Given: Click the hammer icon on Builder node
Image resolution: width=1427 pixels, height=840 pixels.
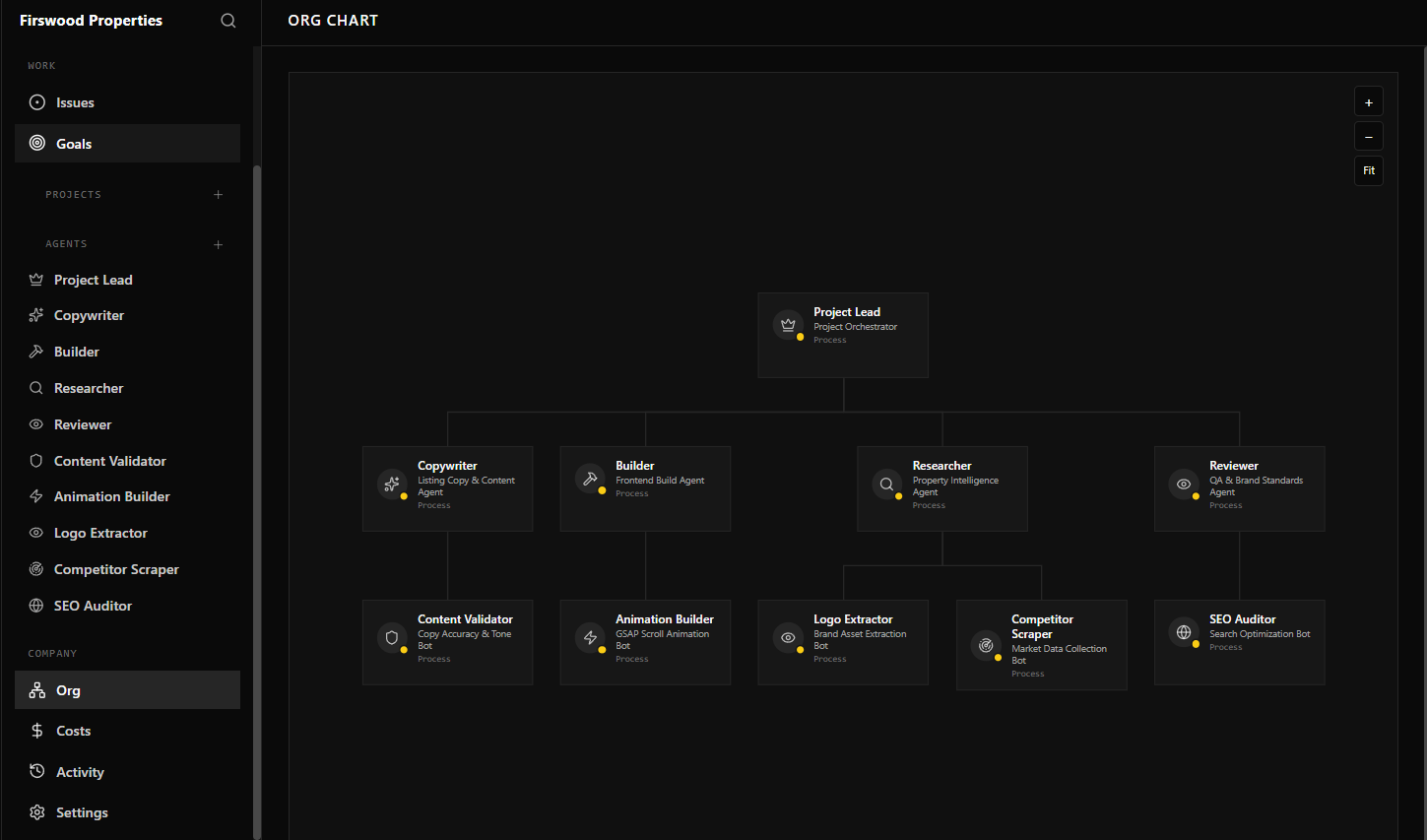Looking at the screenshot, I should [x=590, y=478].
